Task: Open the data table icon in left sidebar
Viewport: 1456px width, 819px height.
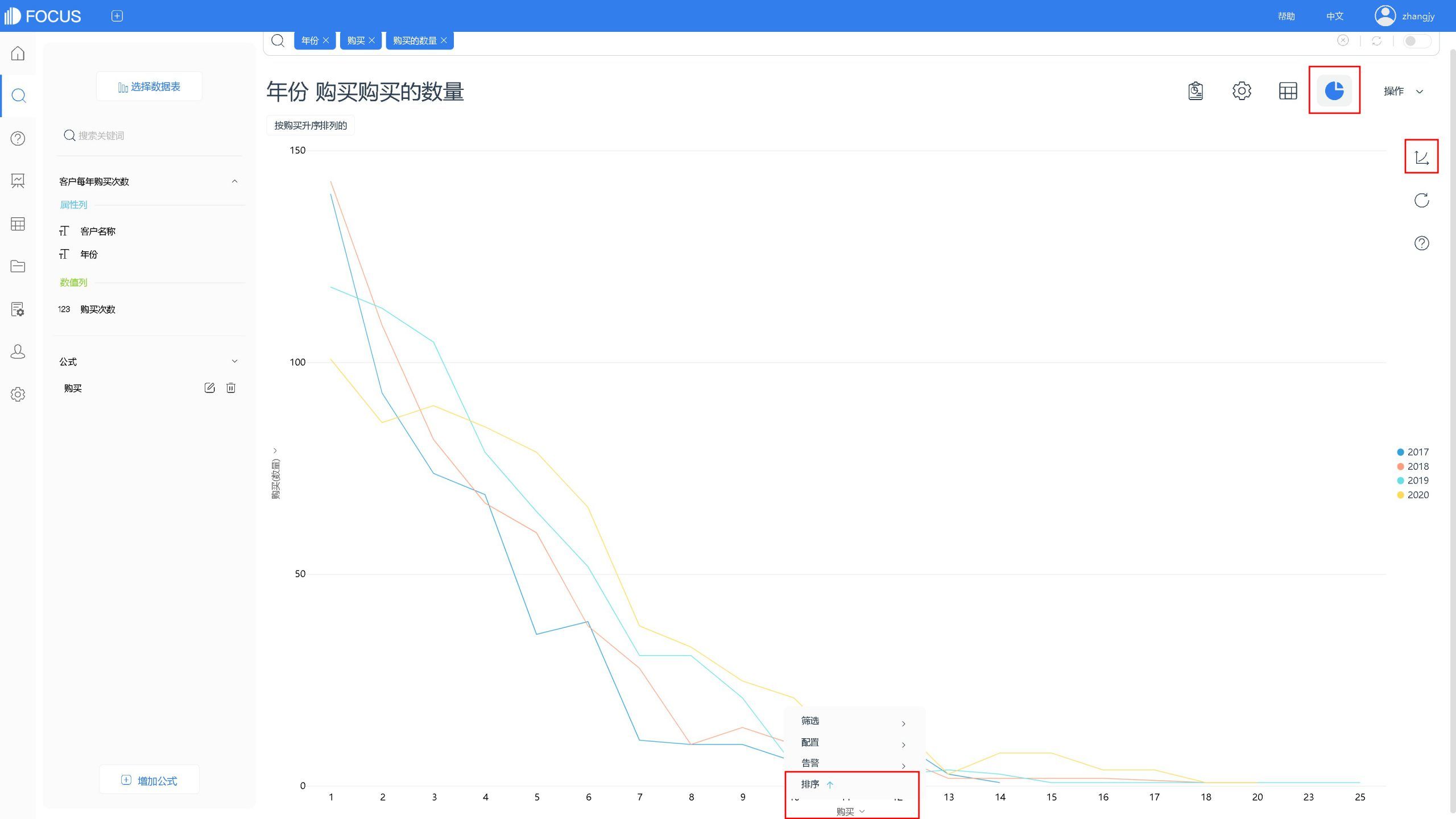Action: pyautogui.click(x=18, y=224)
